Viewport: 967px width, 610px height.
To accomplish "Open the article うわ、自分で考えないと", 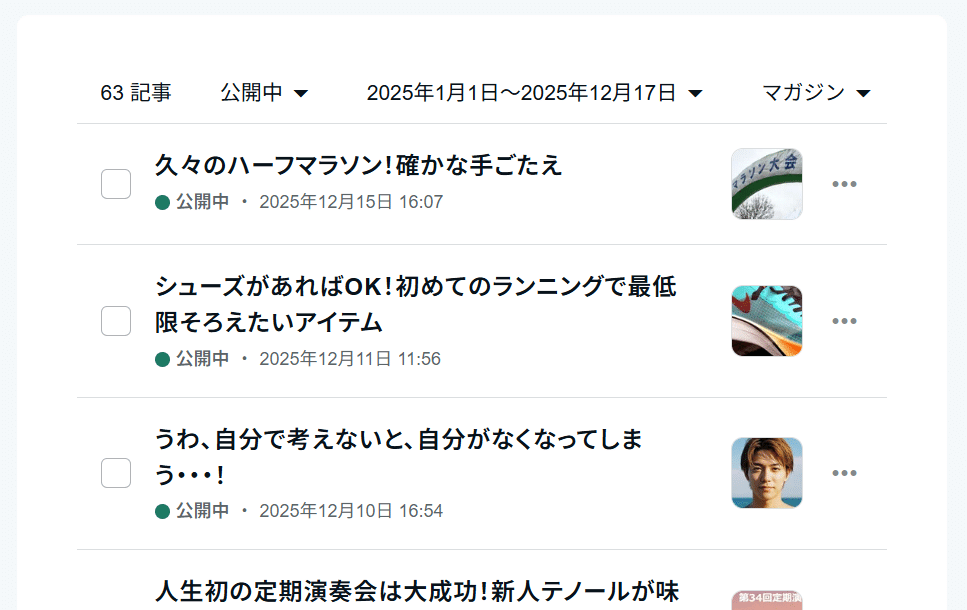I will [398, 457].
